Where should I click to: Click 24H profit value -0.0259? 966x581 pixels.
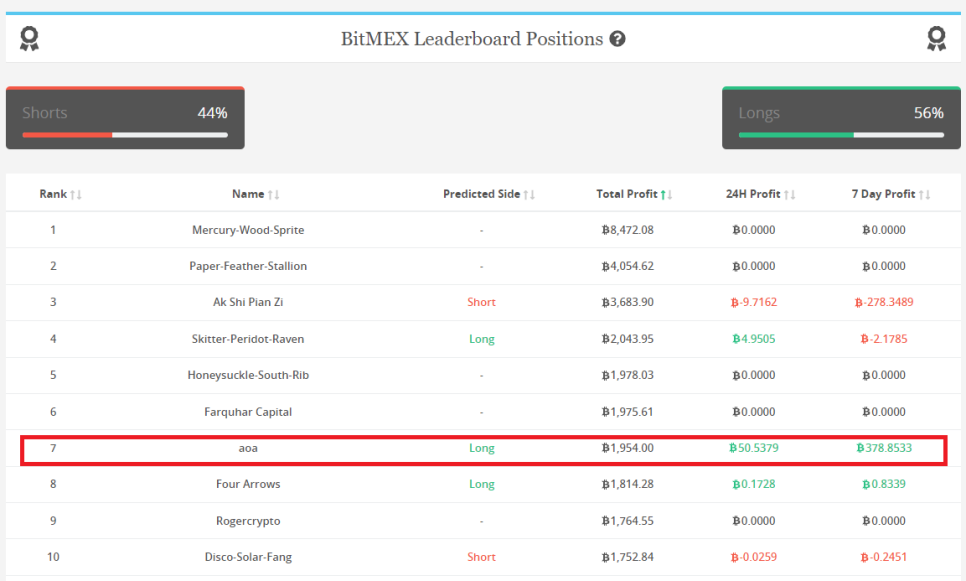point(753,557)
